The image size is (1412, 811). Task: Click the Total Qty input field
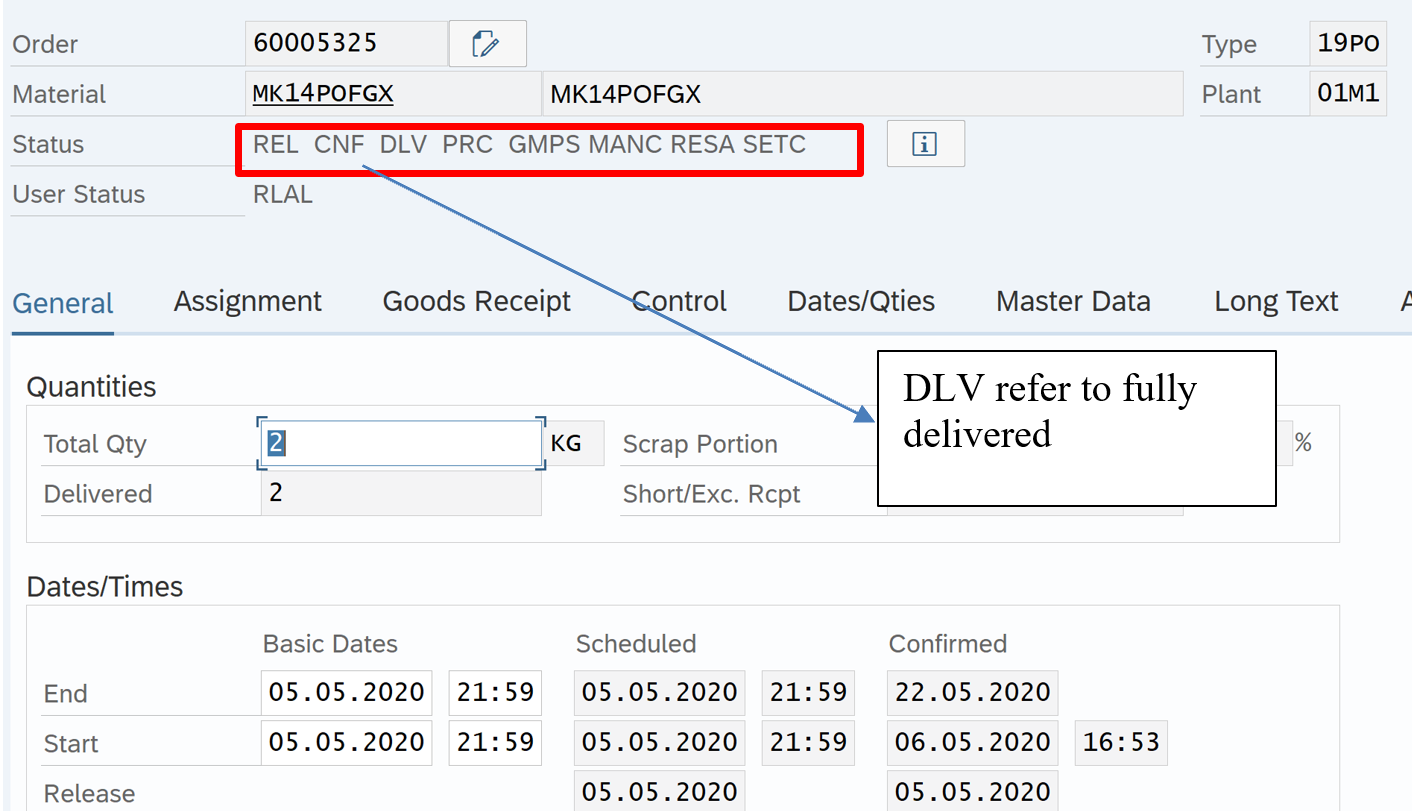(x=401, y=443)
